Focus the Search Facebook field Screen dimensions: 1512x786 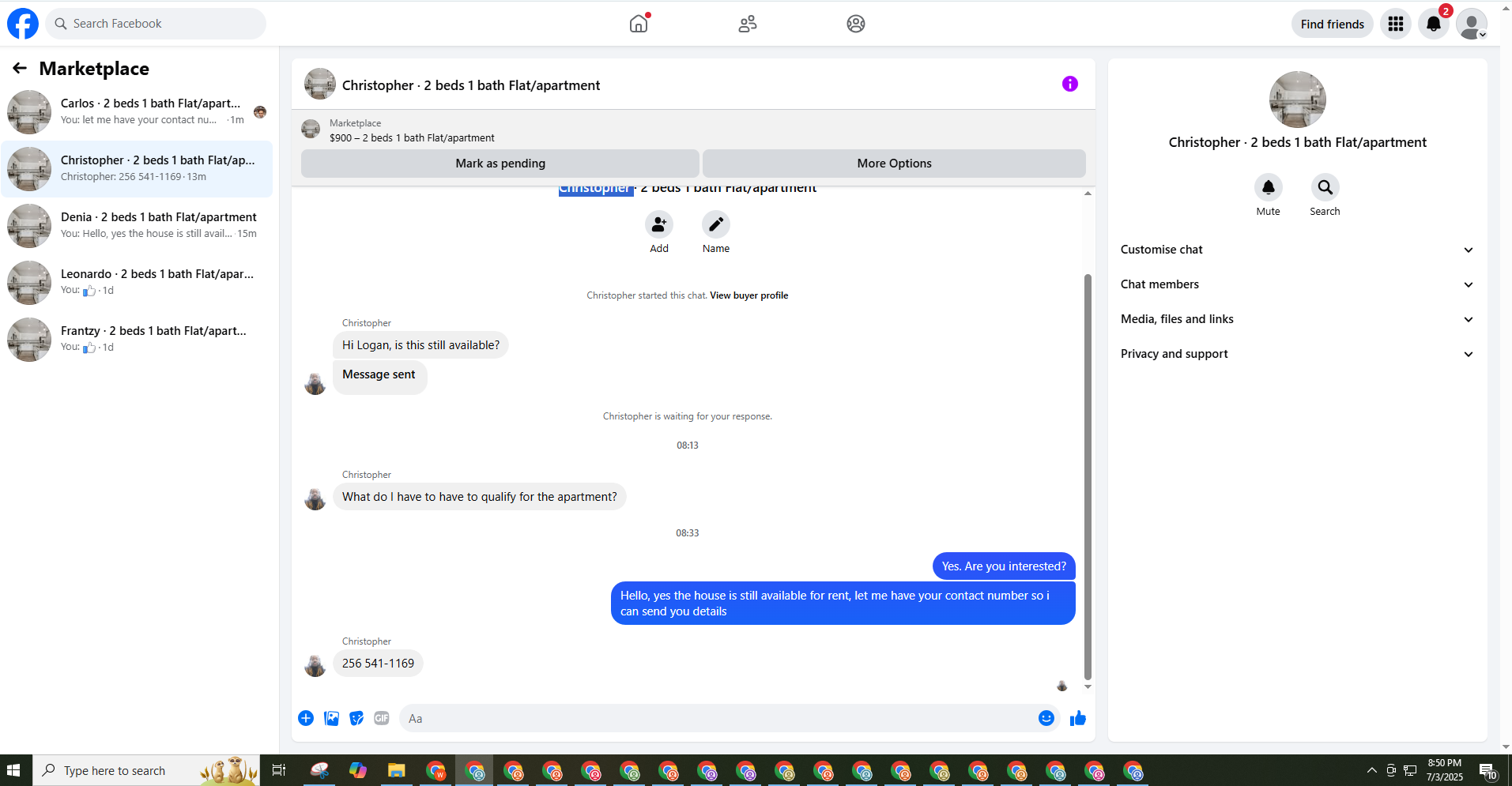pos(156,24)
